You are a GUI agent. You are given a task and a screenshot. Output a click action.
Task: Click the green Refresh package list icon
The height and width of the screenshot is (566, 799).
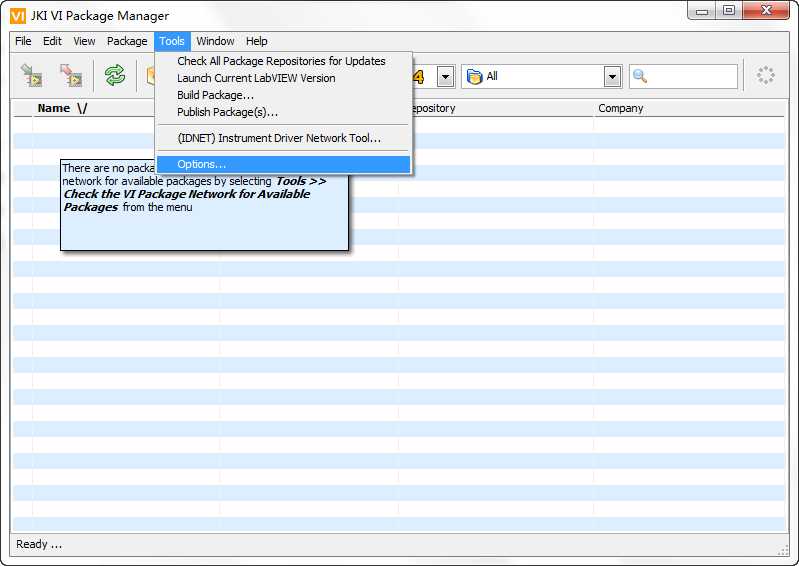click(x=115, y=75)
